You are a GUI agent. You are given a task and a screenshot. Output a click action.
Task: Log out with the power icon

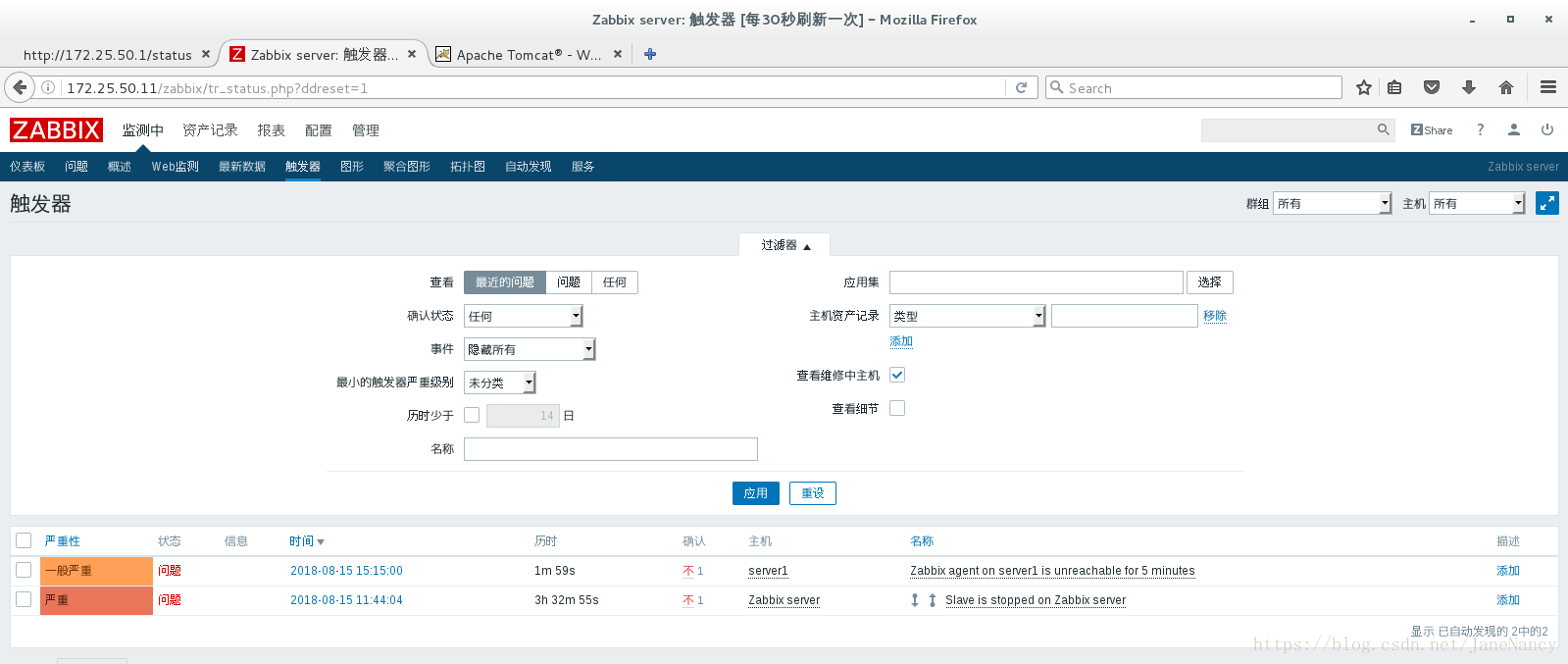[1547, 129]
